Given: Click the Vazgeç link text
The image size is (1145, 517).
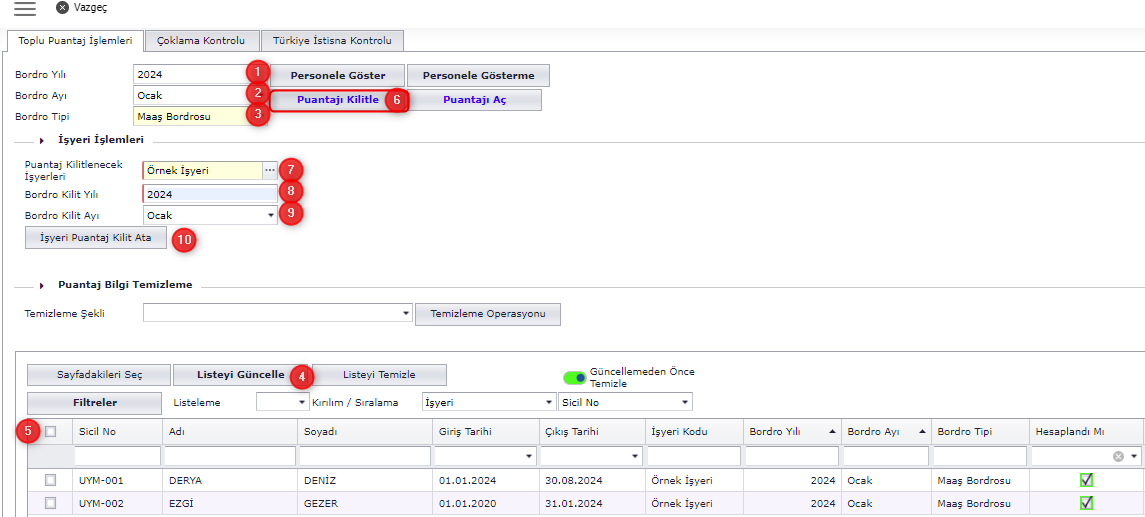Looking at the screenshot, I should click(91, 7).
